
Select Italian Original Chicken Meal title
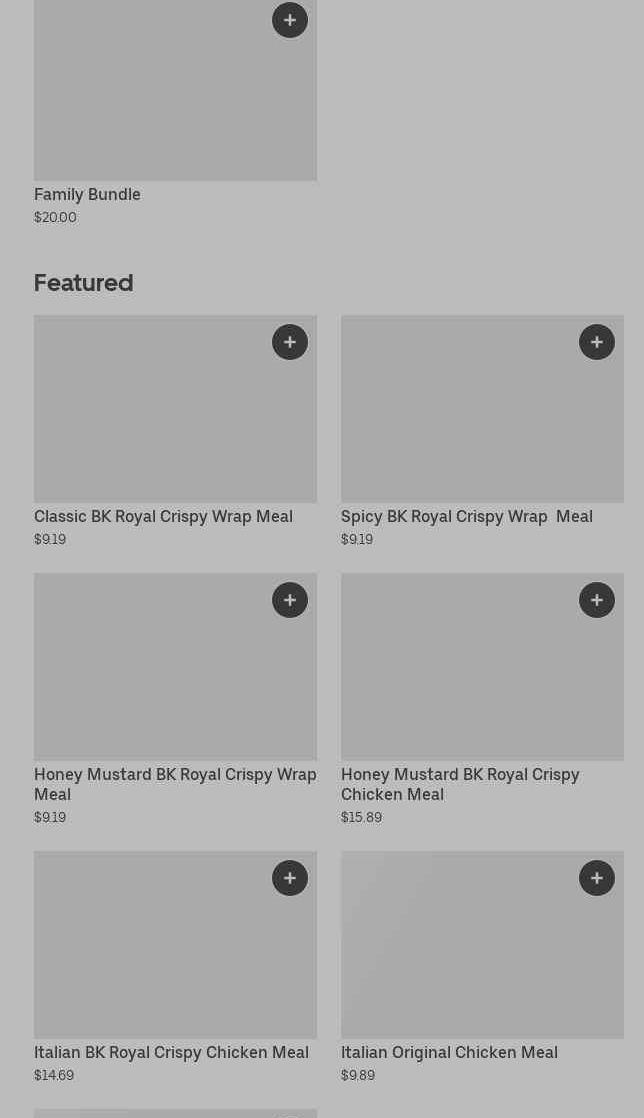[449, 1052]
